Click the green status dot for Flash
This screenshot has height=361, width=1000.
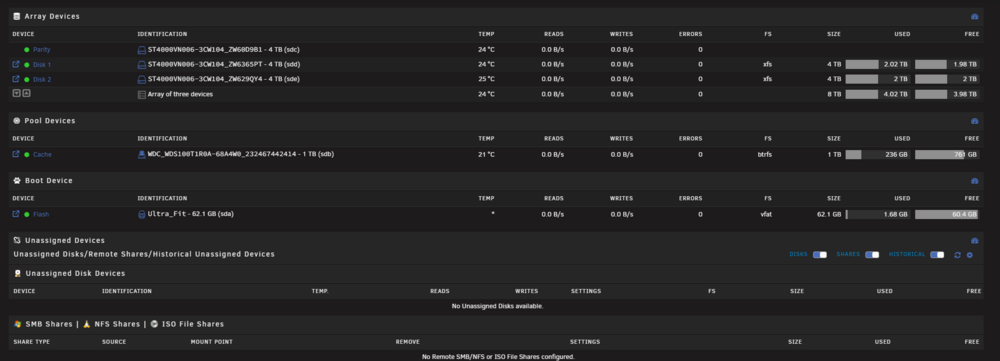27,214
